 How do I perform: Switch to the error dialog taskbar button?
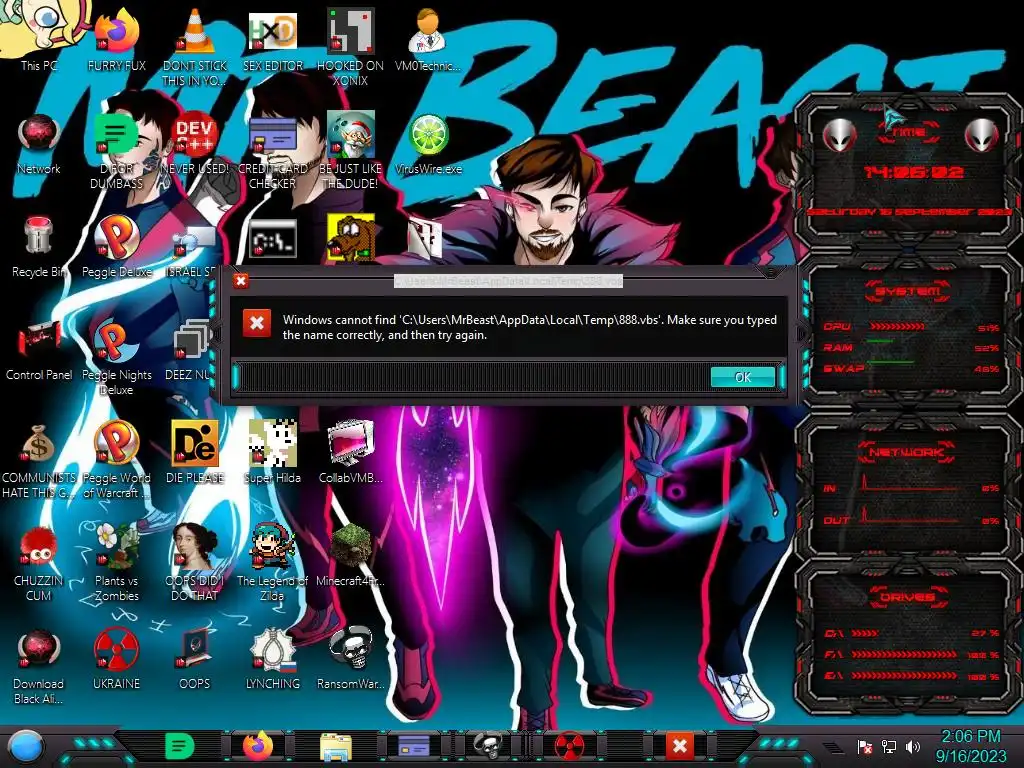click(x=679, y=746)
